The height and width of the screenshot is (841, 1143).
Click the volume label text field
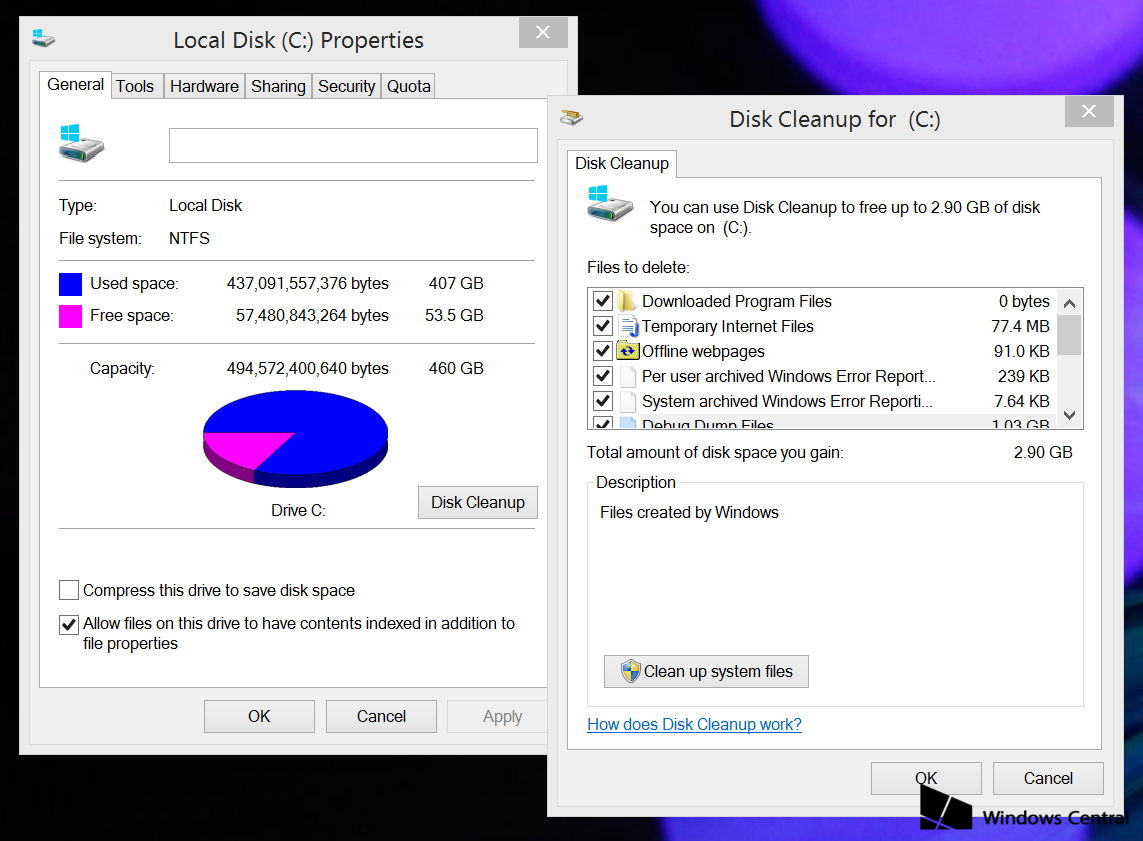coord(352,145)
